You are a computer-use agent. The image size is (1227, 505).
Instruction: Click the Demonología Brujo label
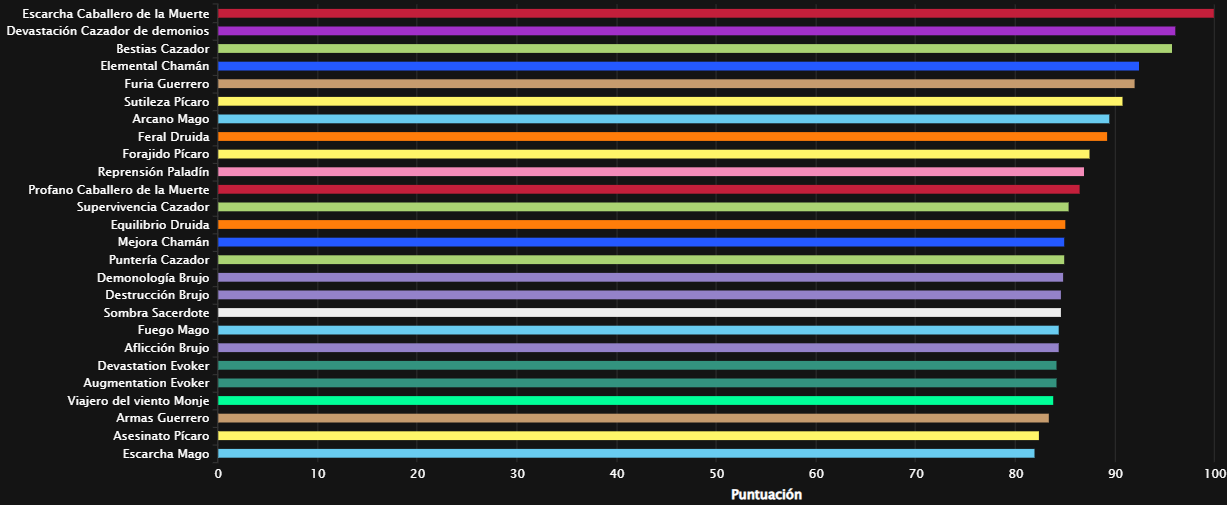pyautogui.click(x=153, y=277)
